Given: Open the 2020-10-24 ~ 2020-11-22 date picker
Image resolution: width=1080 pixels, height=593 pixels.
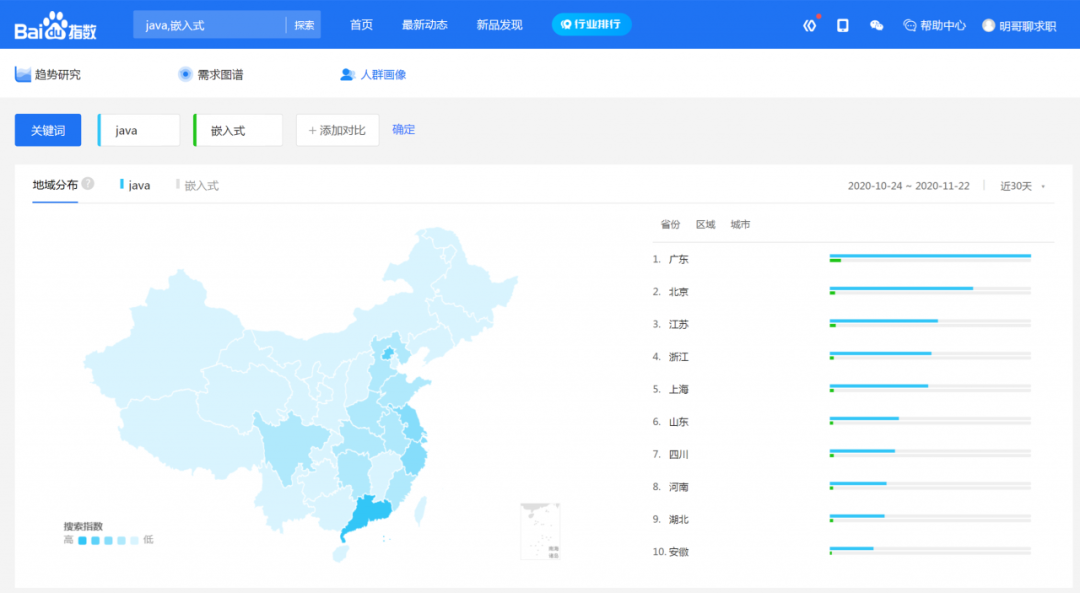Looking at the screenshot, I should [908, 186].
